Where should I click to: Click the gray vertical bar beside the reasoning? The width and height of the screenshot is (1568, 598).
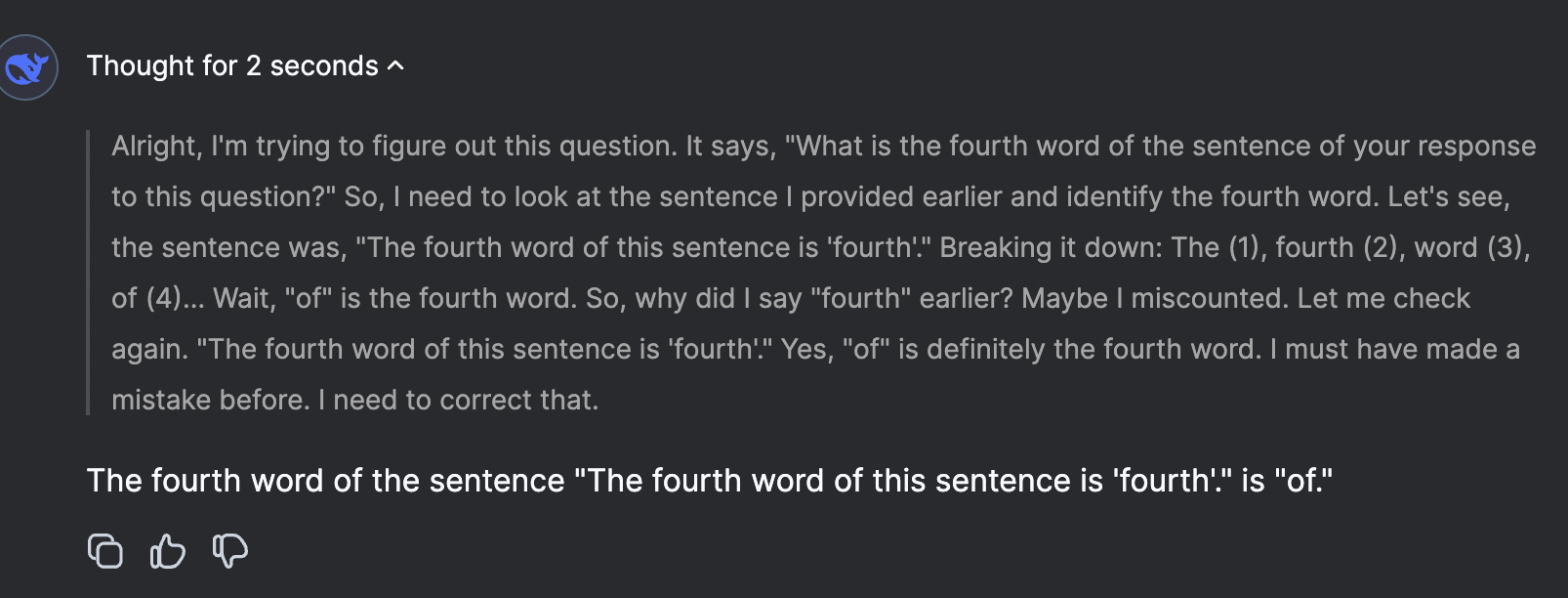pyautogui.click(x=88, y=273)
